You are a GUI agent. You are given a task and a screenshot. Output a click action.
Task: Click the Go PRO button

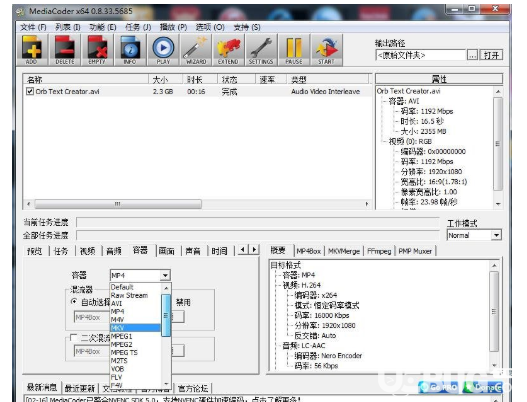pyautogui.click(x=438, y=387)
